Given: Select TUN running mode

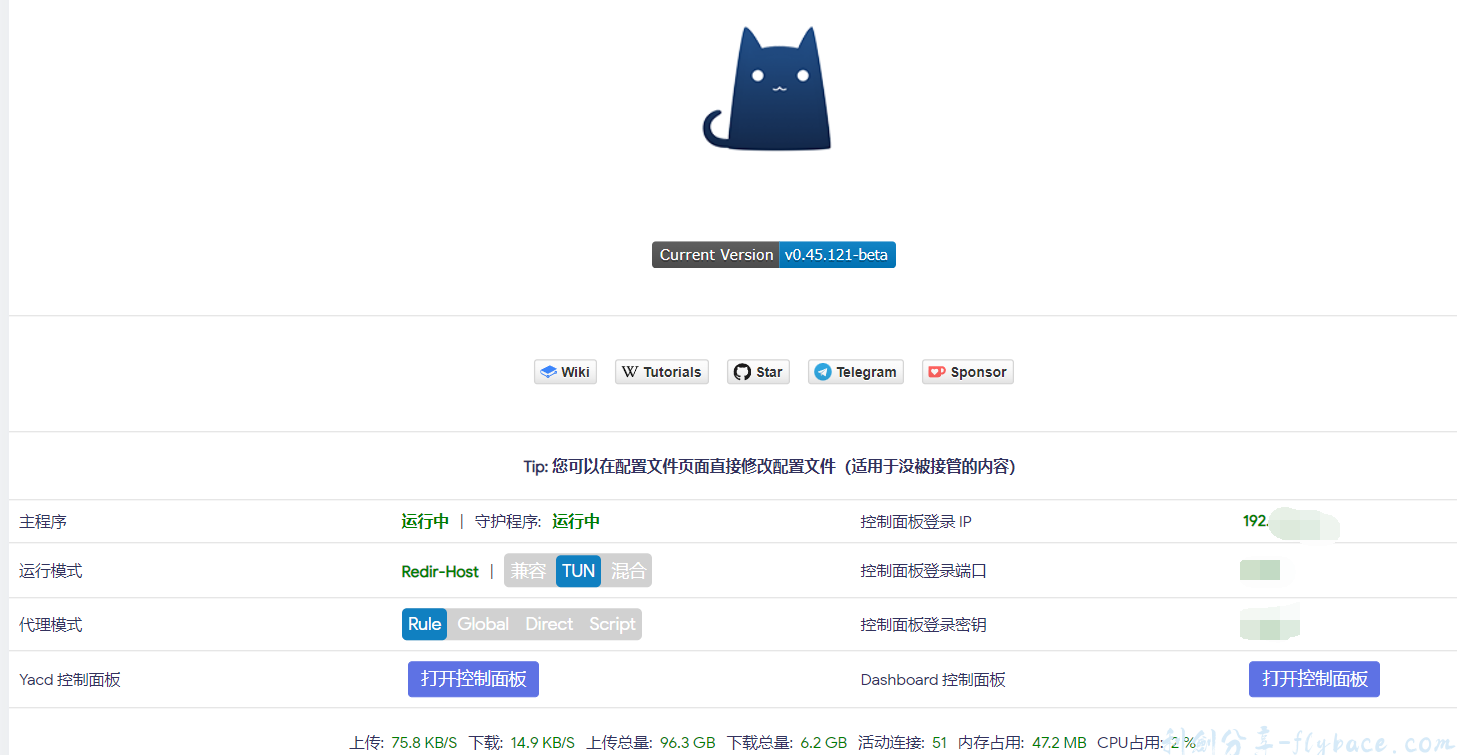Looking at the screenshot, I should 578,571.
